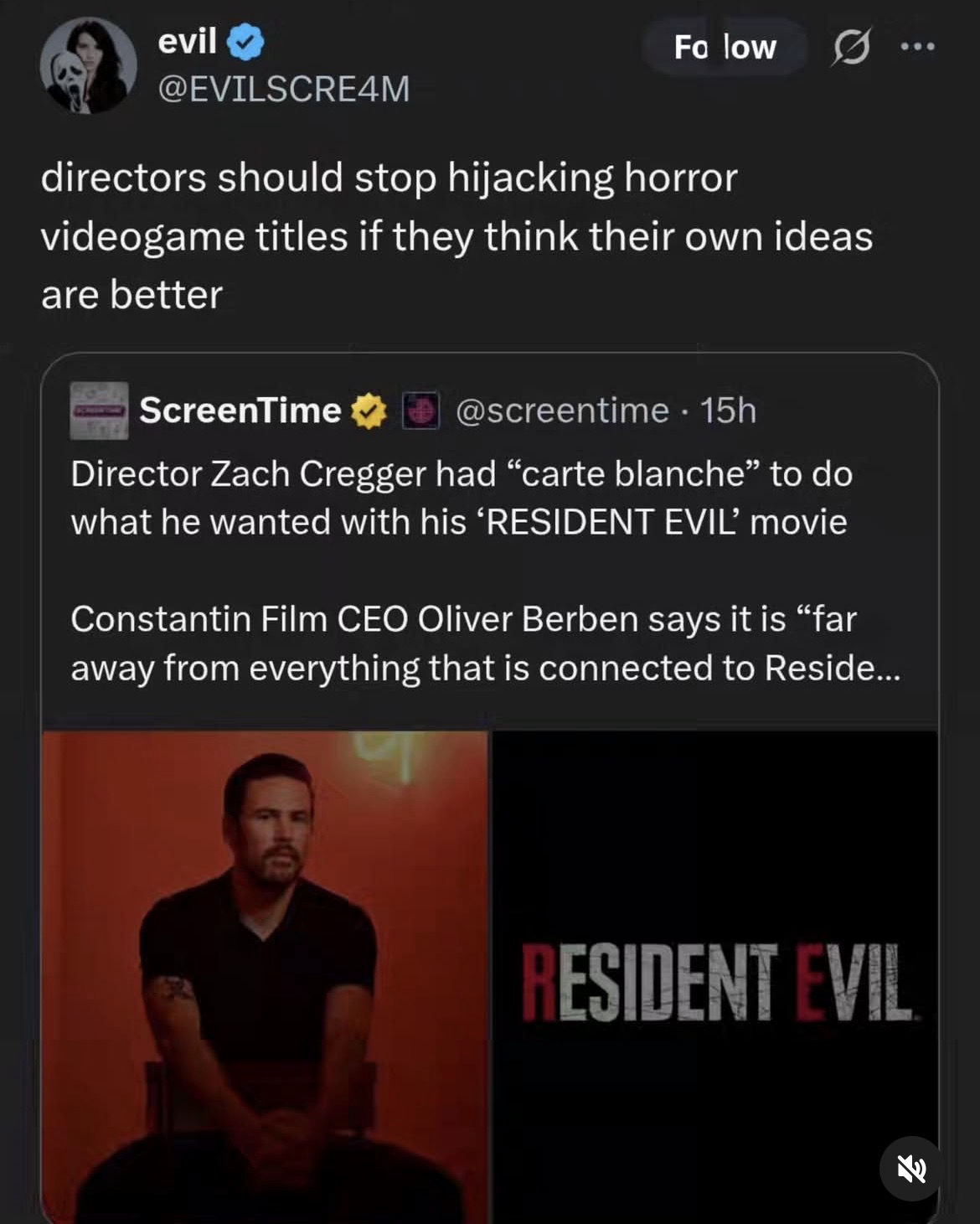Open evil's profile picture
The height and width of the screenshot is (1224, 980).
(88, 65)
